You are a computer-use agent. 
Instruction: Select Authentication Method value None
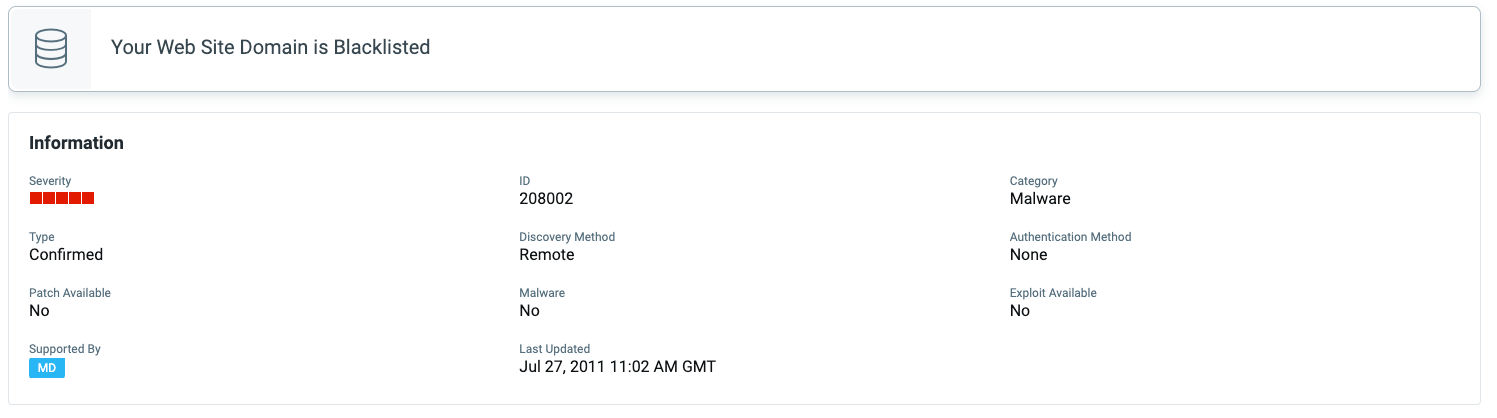[x=1029, y=255]
